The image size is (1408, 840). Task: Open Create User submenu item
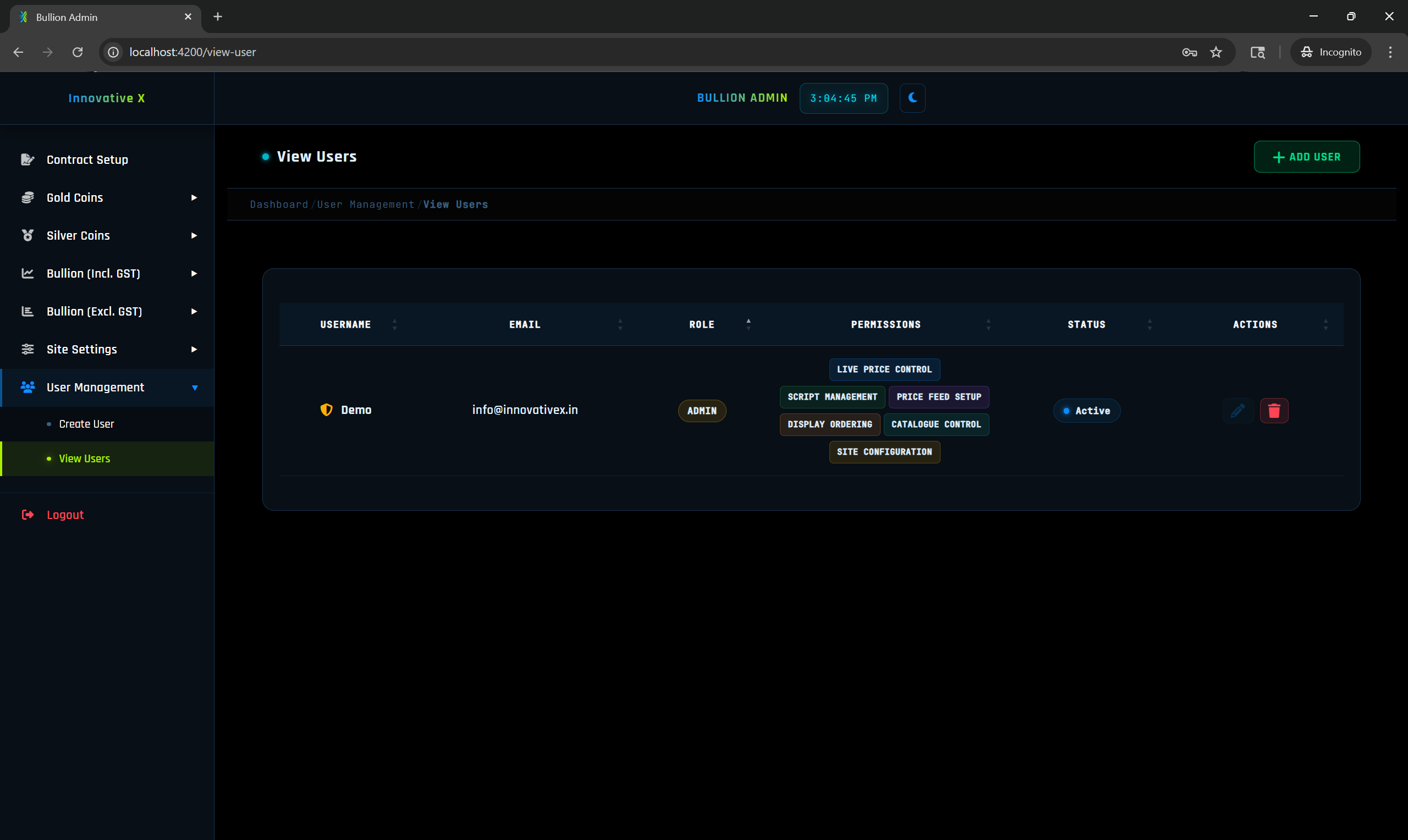pos(107,424)
